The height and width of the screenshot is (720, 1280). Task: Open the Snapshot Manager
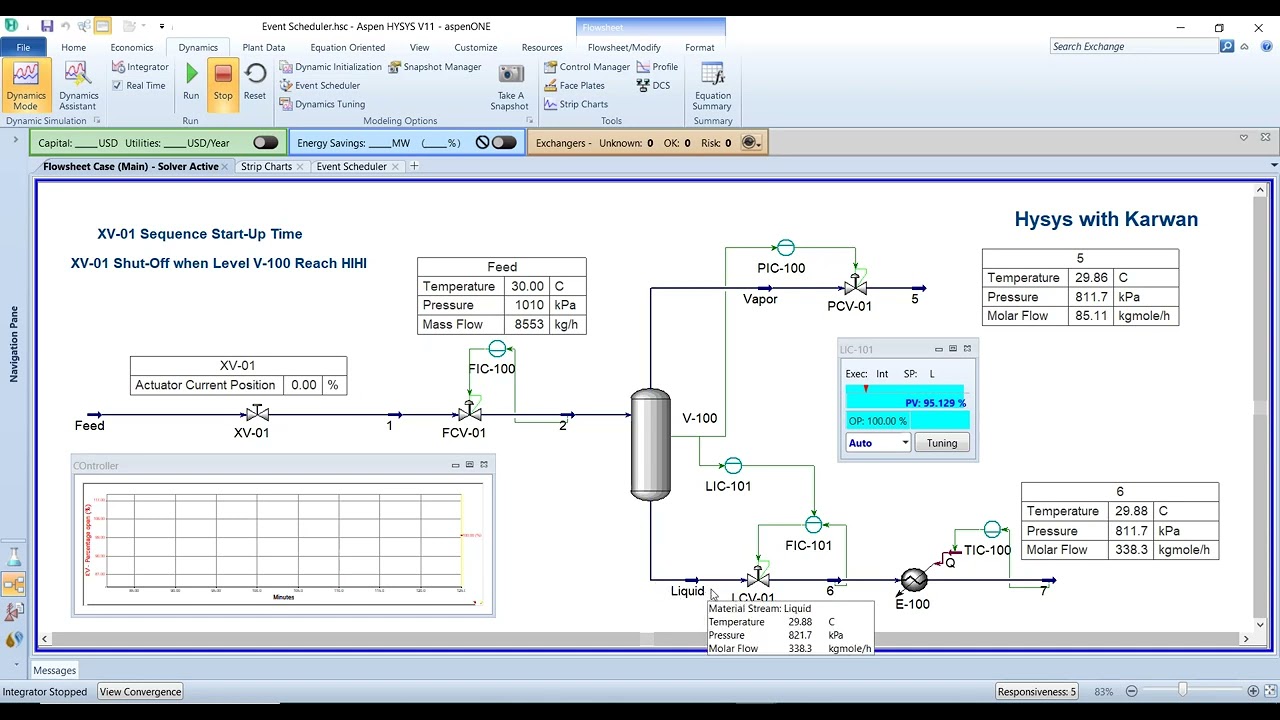click(435, 67)
